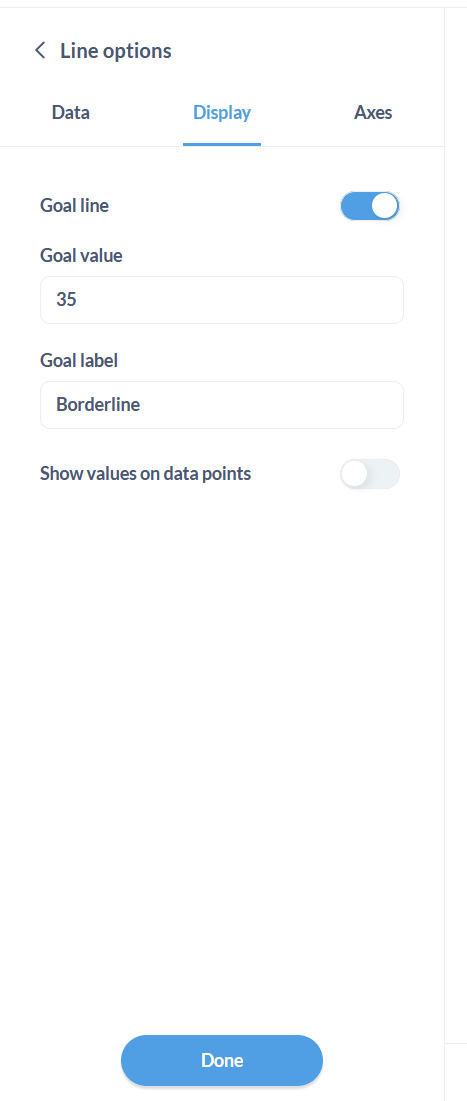The width and height of the screenshot is (467, 1101).
Task: Select the Display tab
Action: click(222, 112)
